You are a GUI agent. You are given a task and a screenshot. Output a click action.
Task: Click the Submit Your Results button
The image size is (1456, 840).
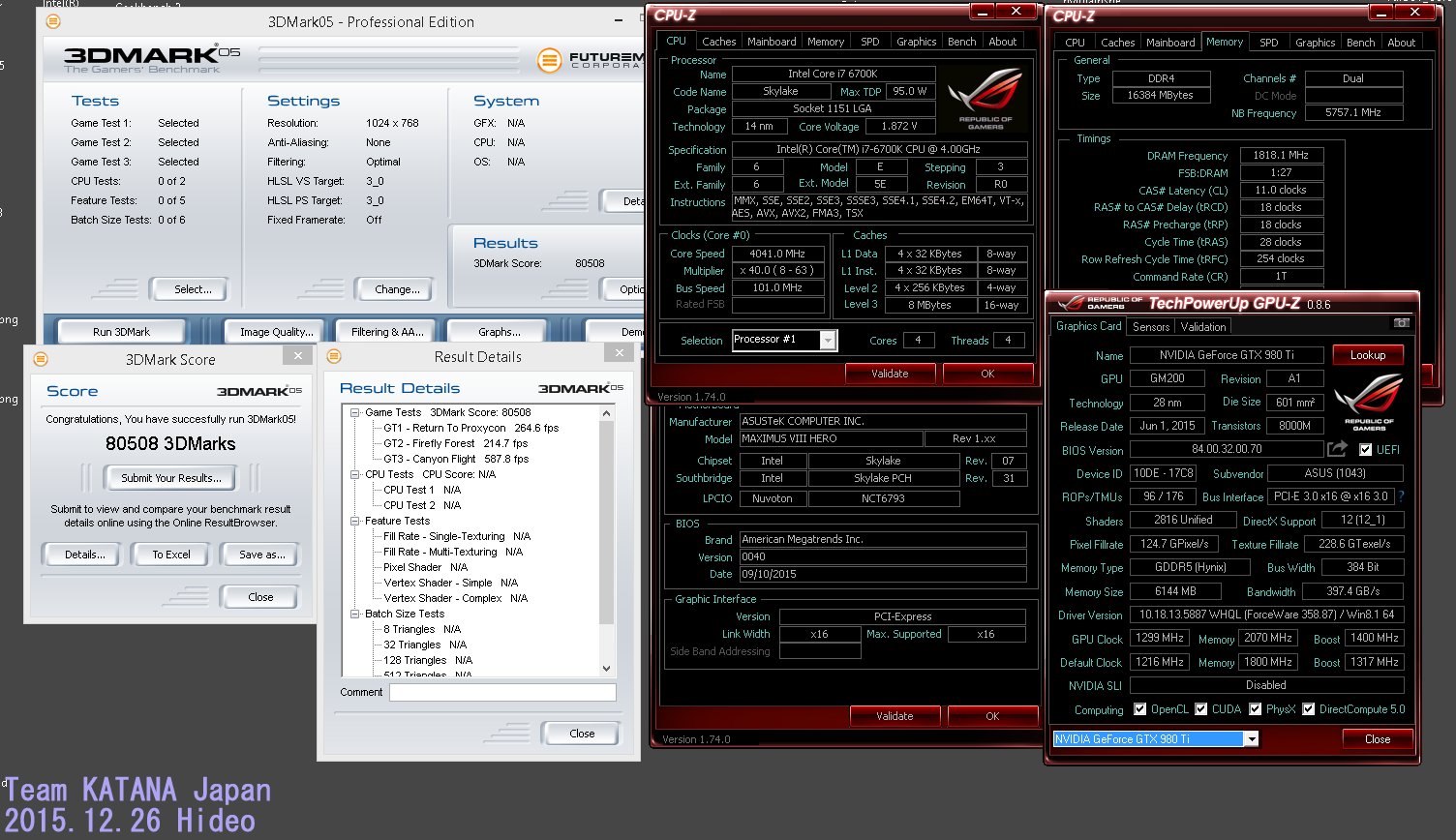(170, 478)
